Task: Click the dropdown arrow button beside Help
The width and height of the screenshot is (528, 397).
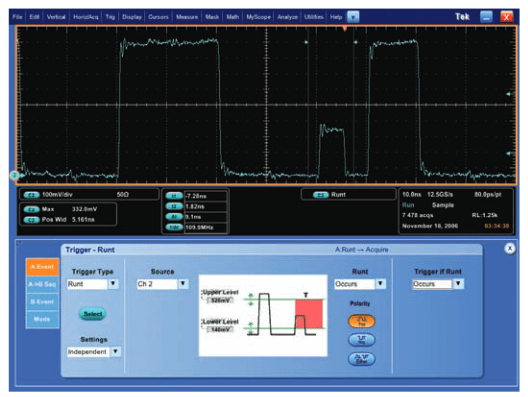Action: point(353,16)
